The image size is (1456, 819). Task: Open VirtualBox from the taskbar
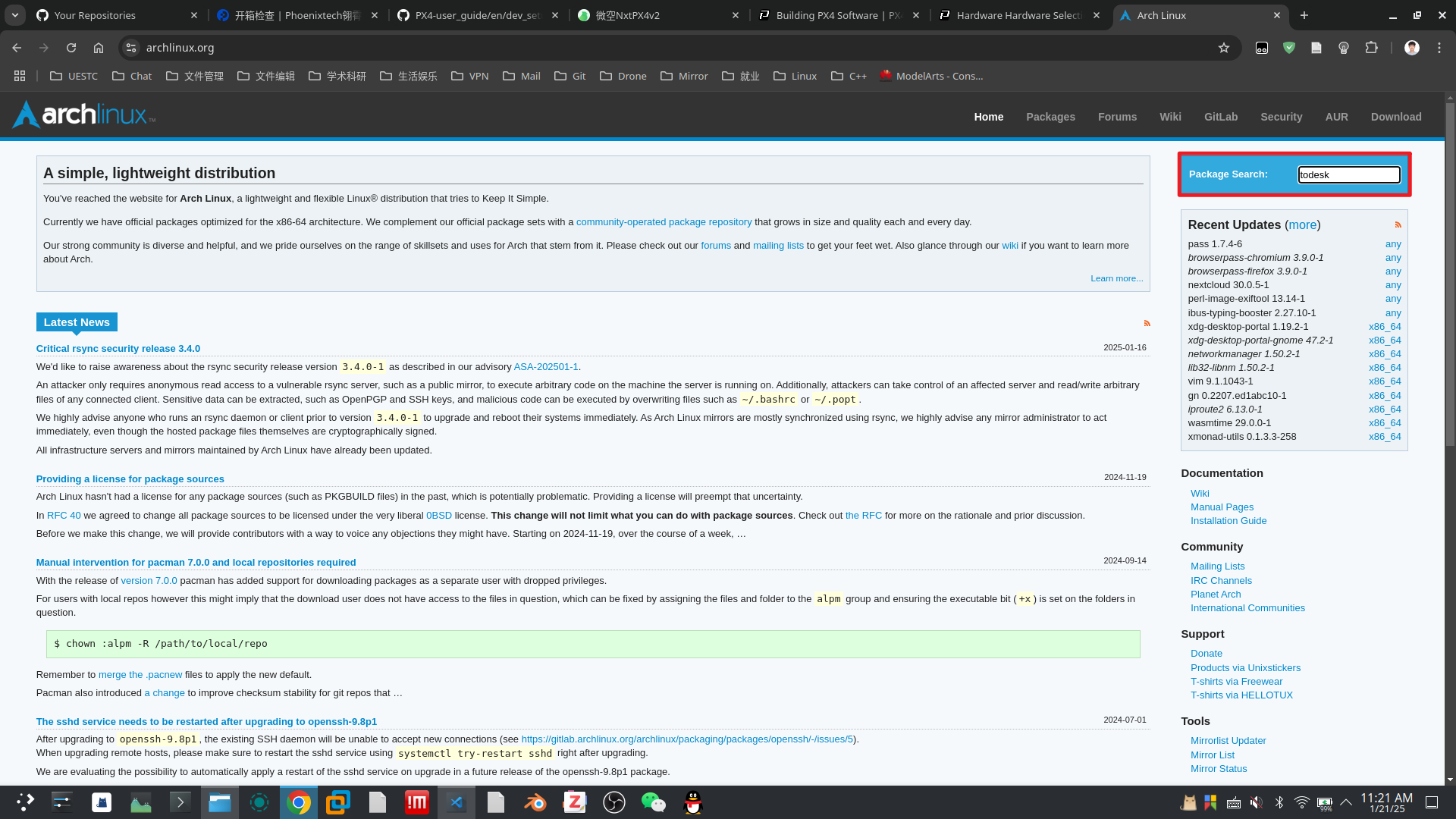pos(338,802)
